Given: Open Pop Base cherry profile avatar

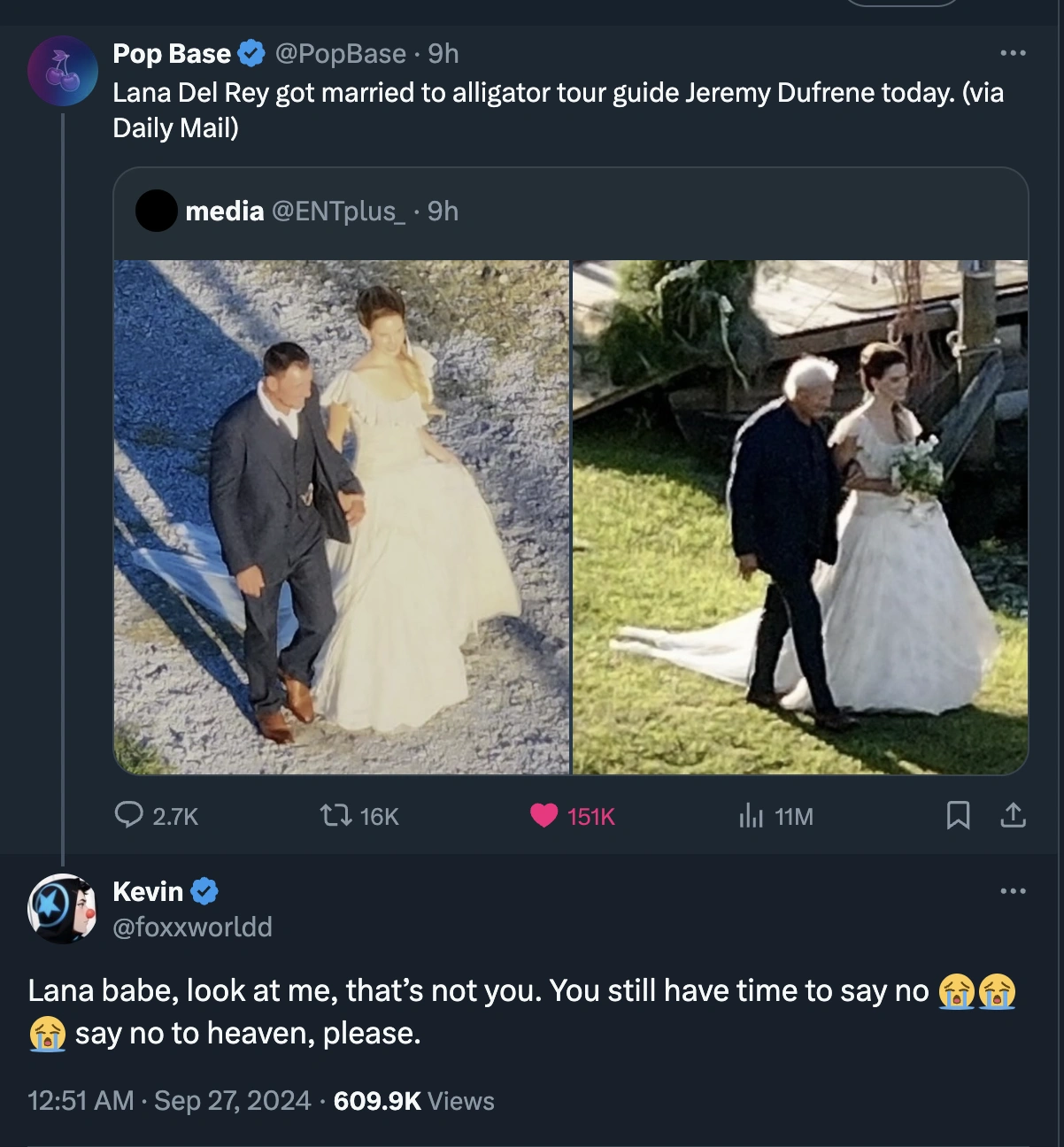Looking at the screenshot, I should [x=63, y=72].
